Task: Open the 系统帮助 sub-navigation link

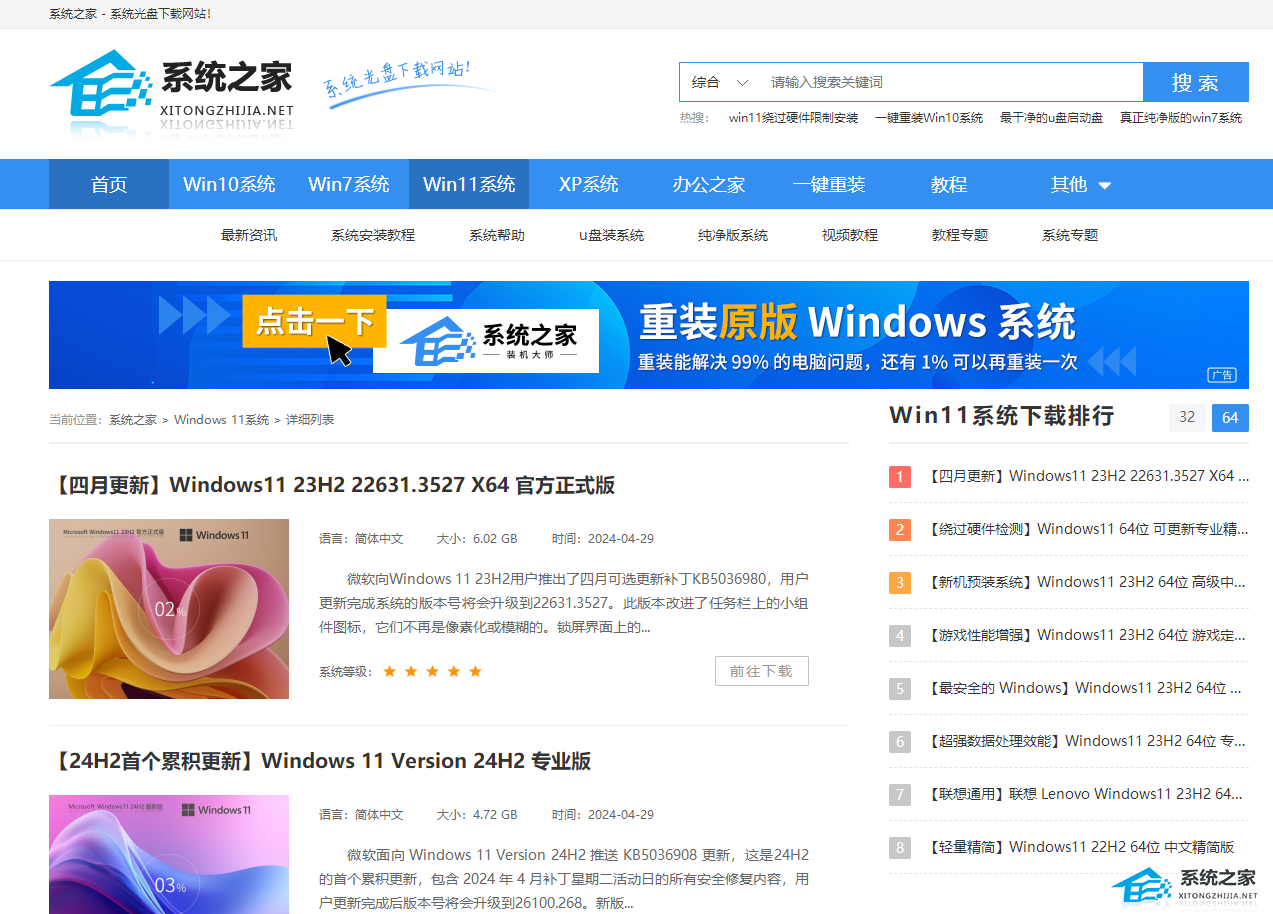Action: coord(497,235)
